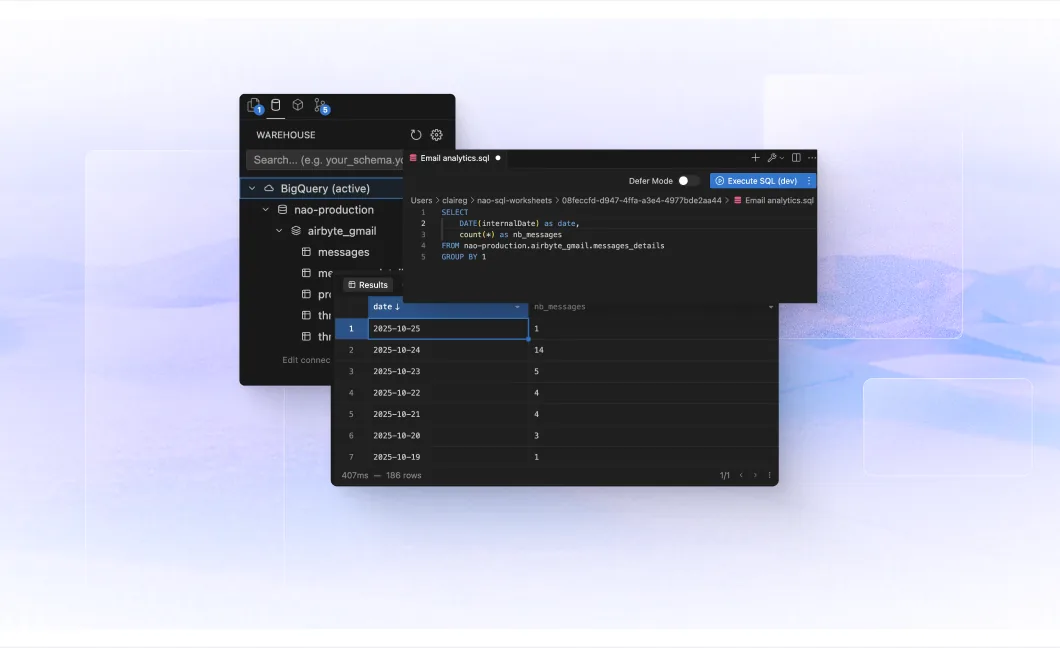Click the BigQuery cloud icon
This screenshot has width=1060, height=648.
click(269, 189)
